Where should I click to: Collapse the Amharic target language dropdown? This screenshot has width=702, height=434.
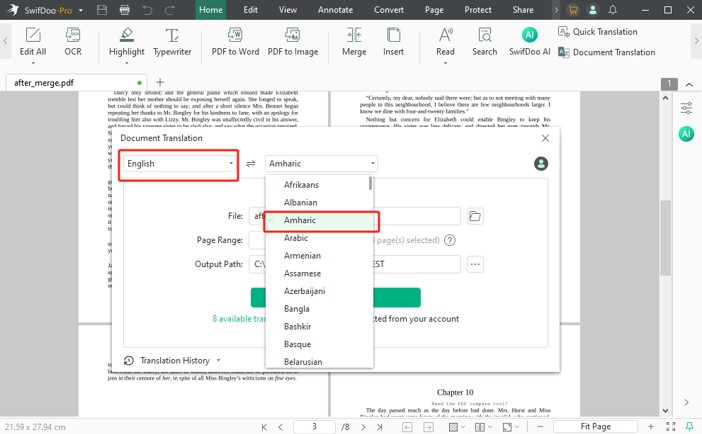click(x=321, y=163)
